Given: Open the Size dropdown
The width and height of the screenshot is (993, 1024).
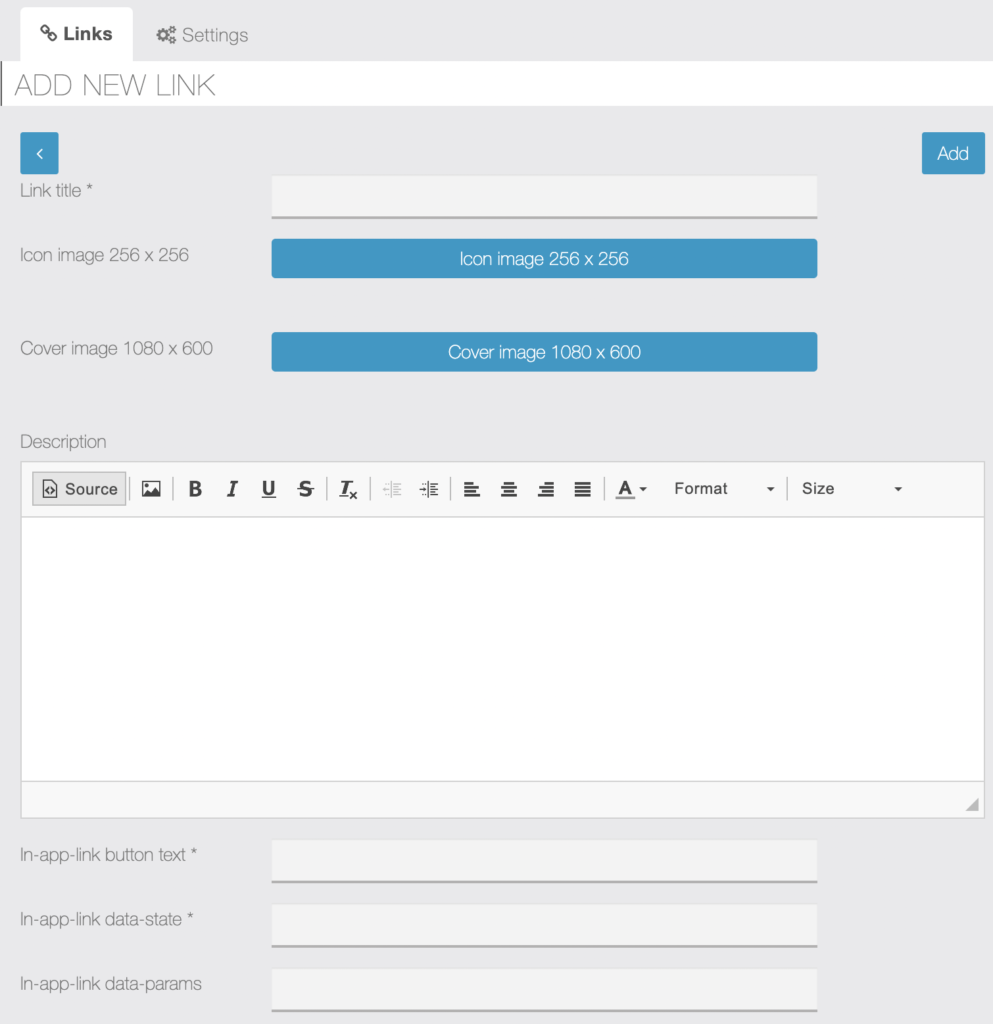Looking at the screenshot, I should [851, 489].
